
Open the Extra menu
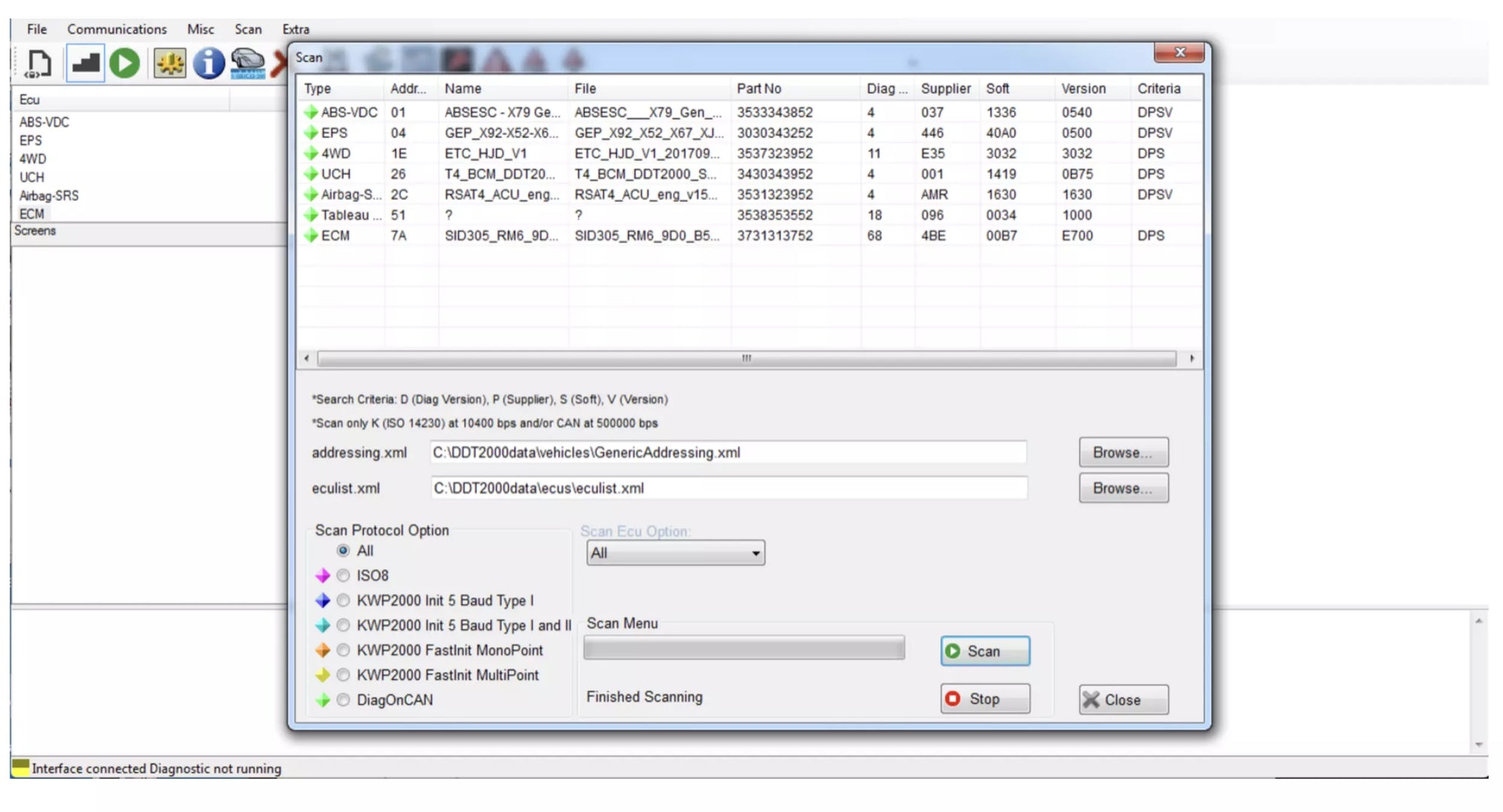click(296, 29)
